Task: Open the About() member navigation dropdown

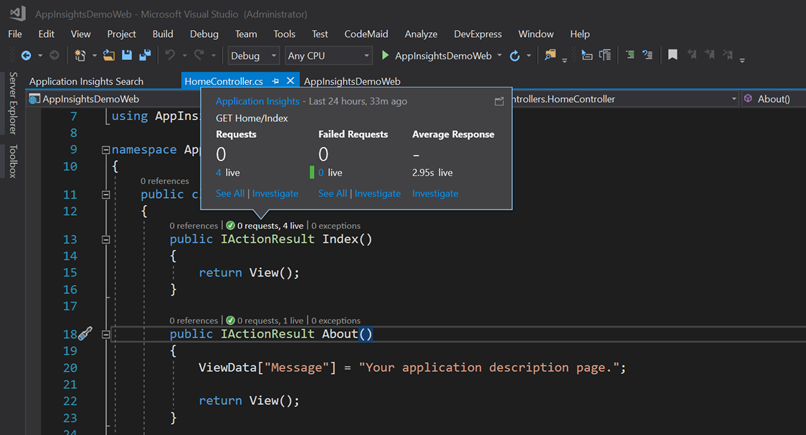Action: pyautogui.click(x=774, y=99)
